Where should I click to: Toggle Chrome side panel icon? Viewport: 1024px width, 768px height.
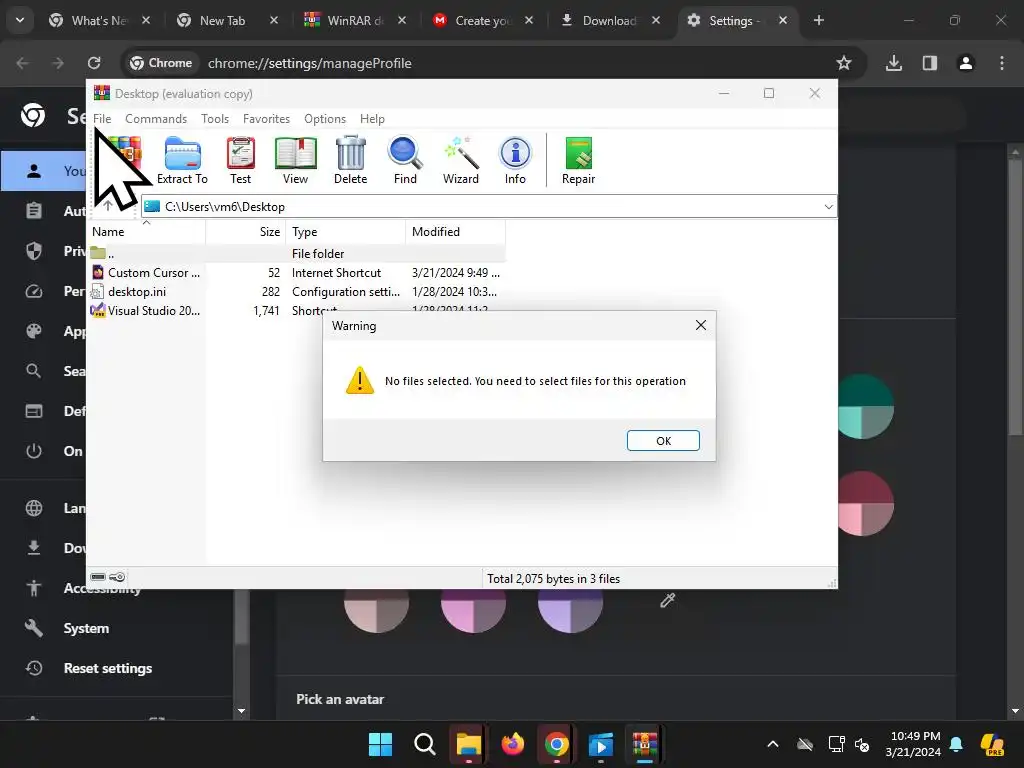pos(930,63)
